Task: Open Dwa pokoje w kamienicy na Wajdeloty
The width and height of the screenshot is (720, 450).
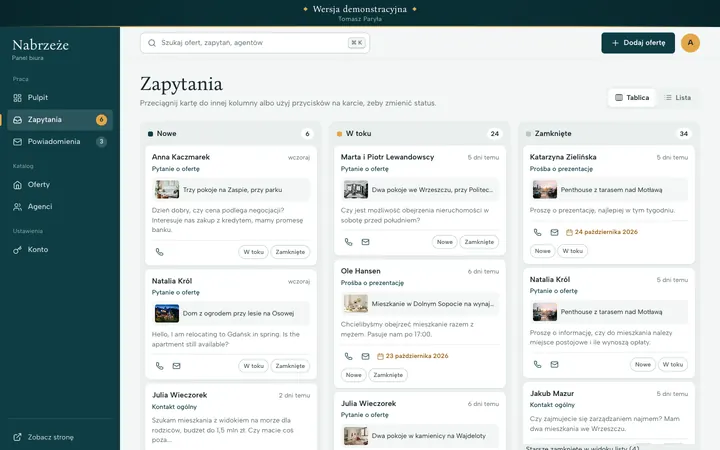Action: pos(420,436)
